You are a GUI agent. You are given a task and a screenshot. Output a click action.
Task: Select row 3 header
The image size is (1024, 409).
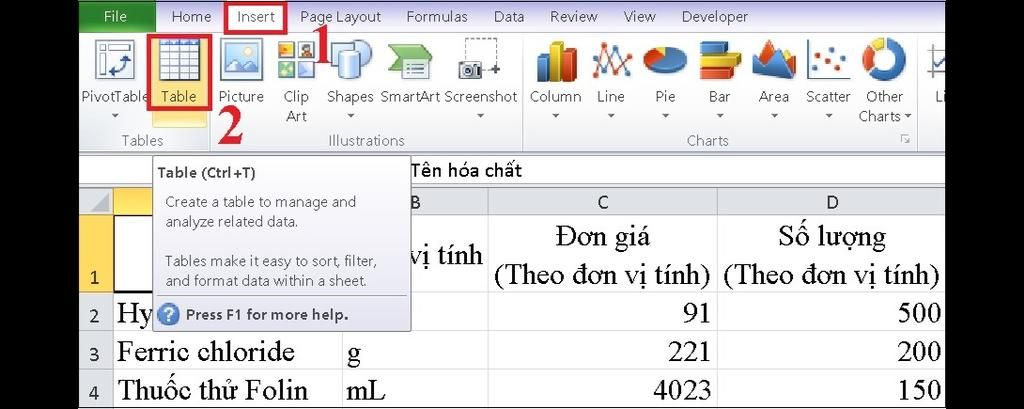click(96, 350)
